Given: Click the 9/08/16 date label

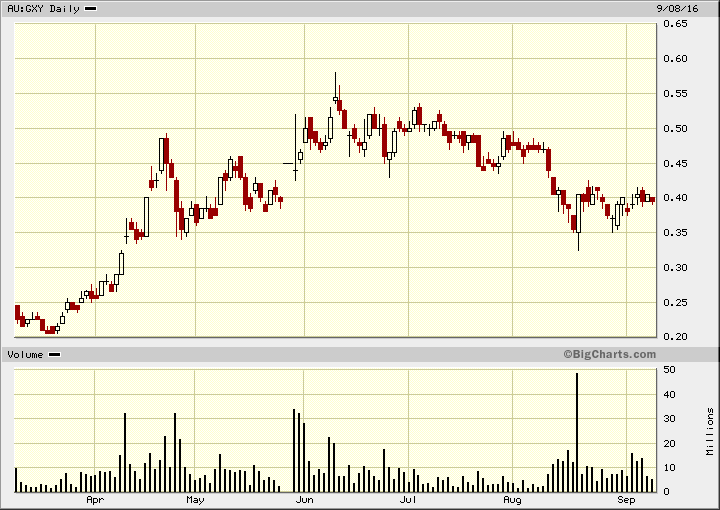Looking at the screenshot, I should click(677, 9).
